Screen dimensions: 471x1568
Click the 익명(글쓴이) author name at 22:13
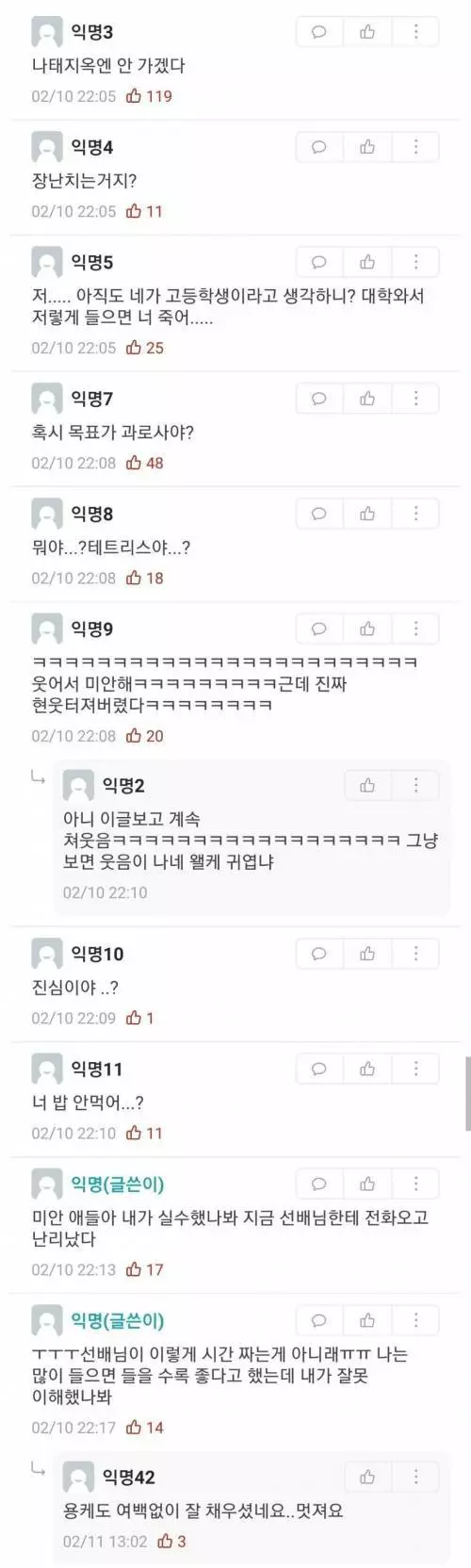coord(118,1184)
